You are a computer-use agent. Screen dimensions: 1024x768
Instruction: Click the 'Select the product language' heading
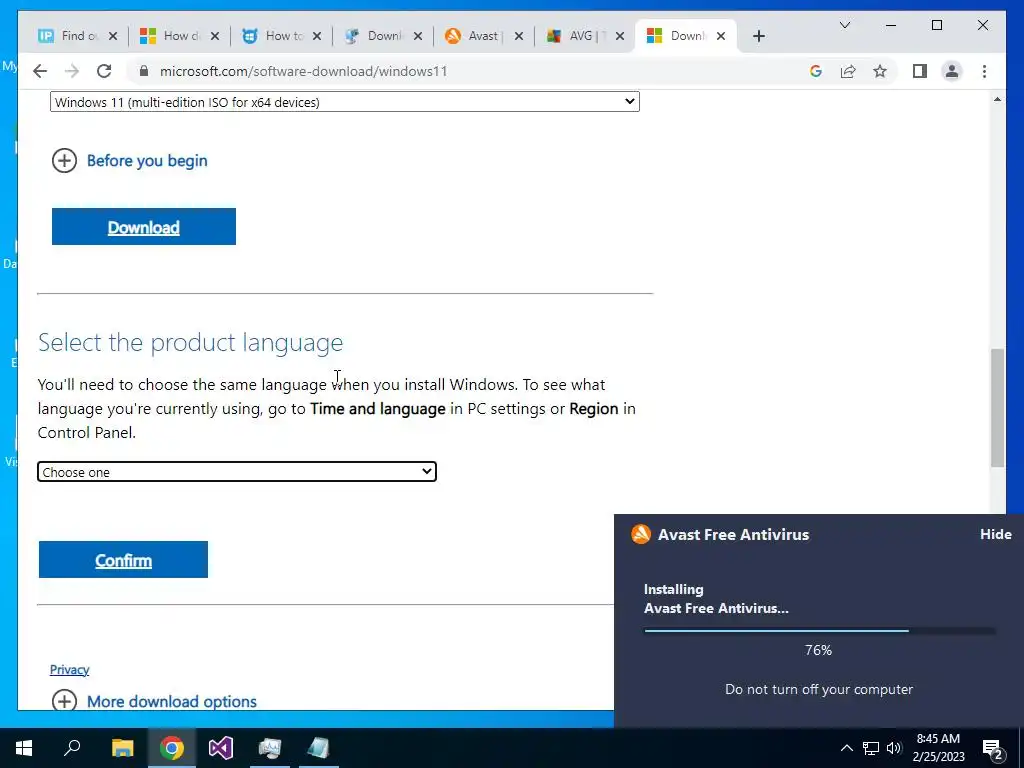[x=191, y=342]
